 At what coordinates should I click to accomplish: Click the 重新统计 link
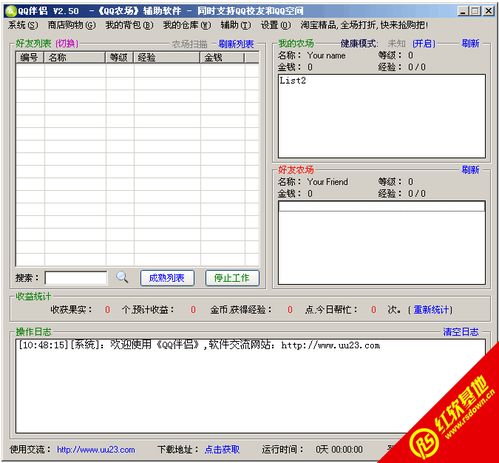point(431,310)
